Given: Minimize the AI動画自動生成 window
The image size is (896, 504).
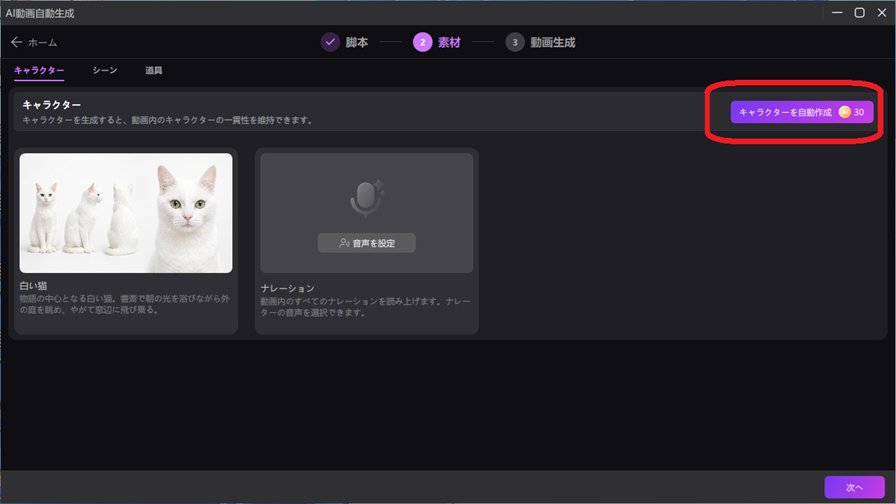Looking at the screenshot, I should click(x=837, y=13).
